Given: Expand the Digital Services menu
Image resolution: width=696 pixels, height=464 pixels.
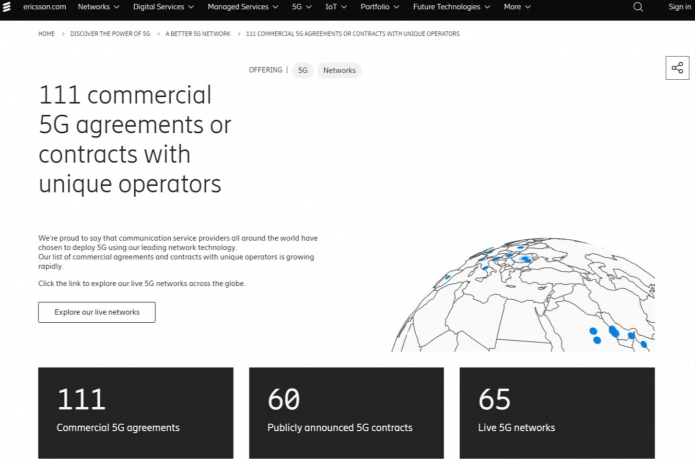Looking at the screenshot, I should 163,7.
